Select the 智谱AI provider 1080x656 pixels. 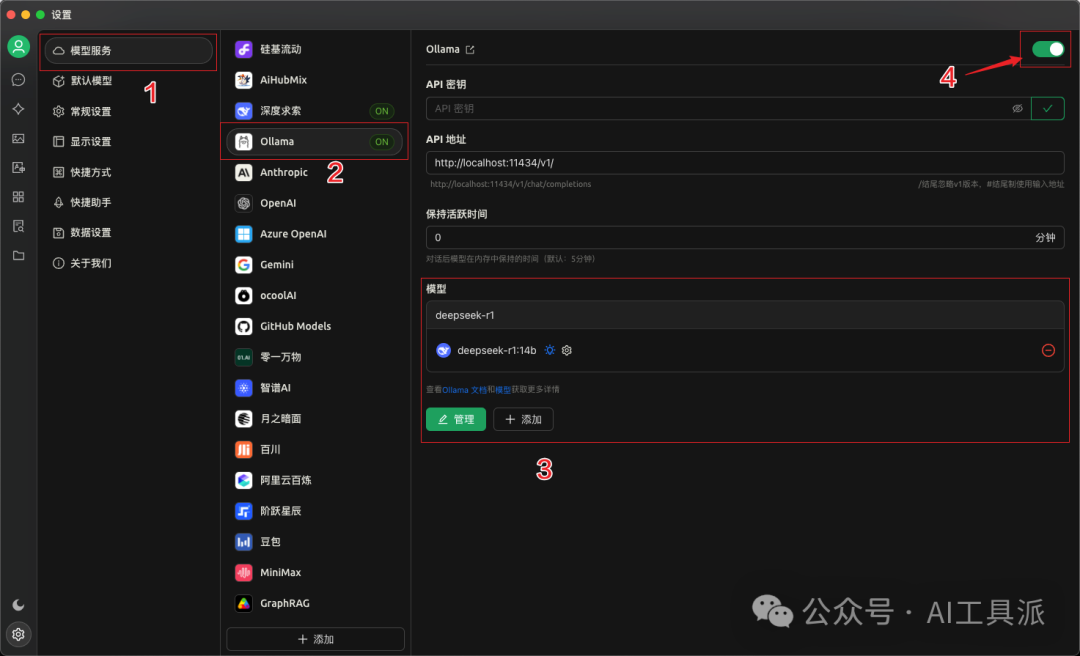[x=315, y=388]
